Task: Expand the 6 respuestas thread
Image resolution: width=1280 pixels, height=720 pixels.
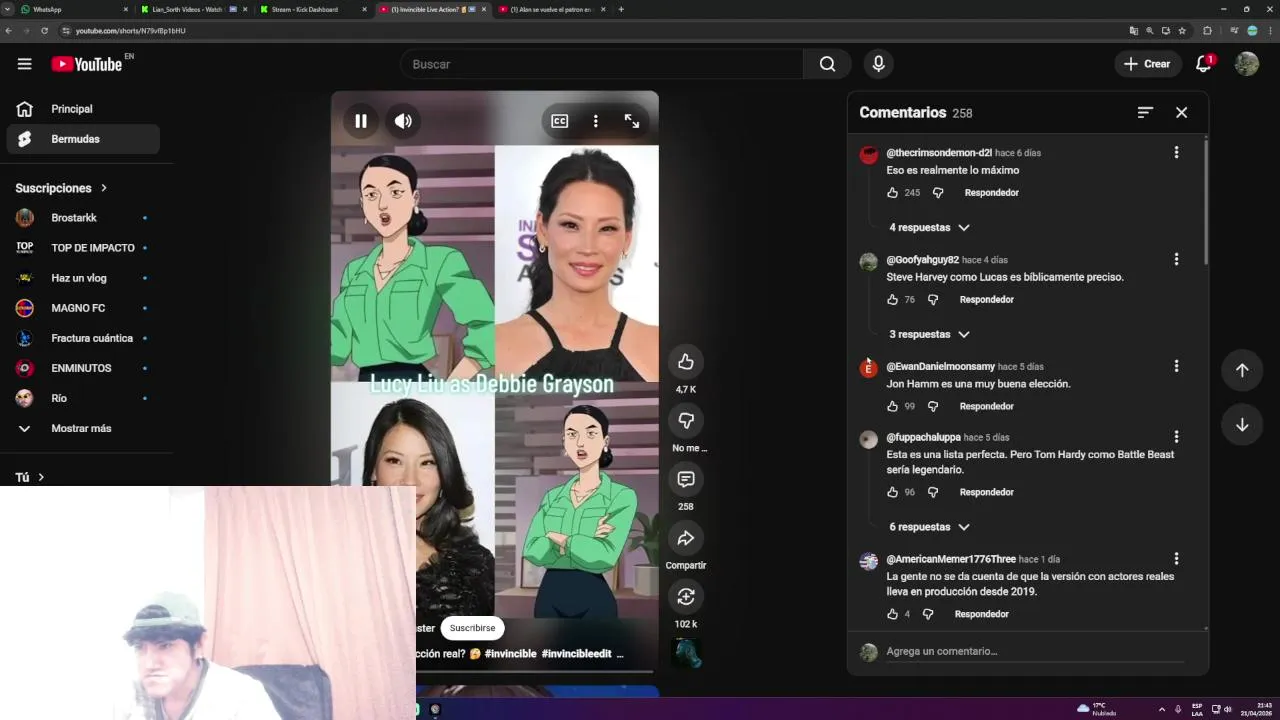Action: coord(929,527)
